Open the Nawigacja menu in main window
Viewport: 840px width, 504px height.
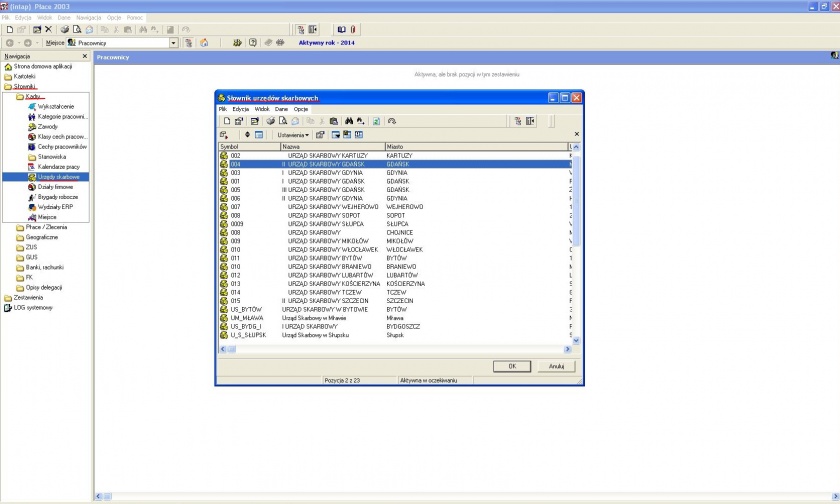coord(88,18)
